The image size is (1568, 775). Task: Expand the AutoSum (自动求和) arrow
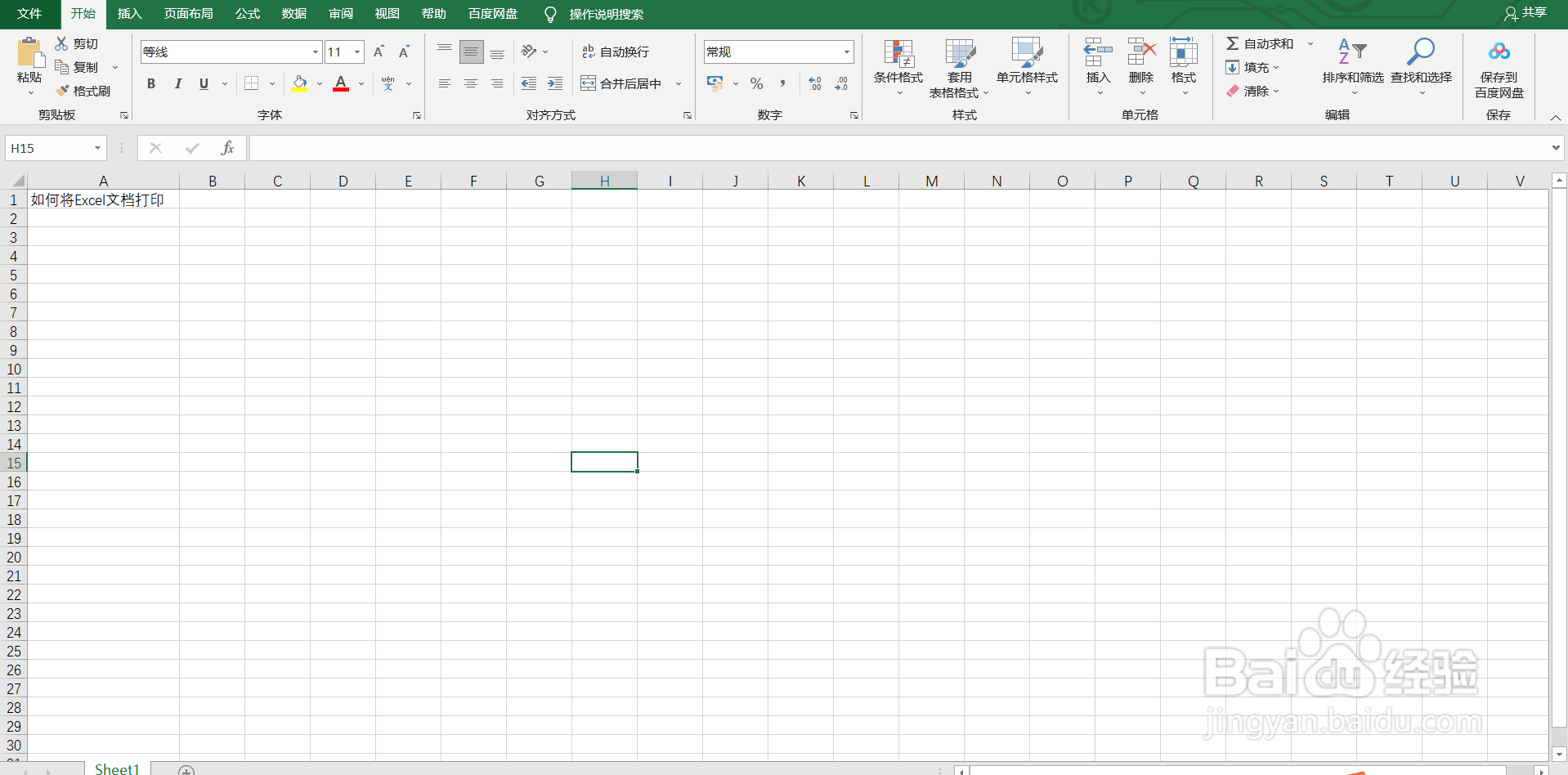(x=1310, y=43)
